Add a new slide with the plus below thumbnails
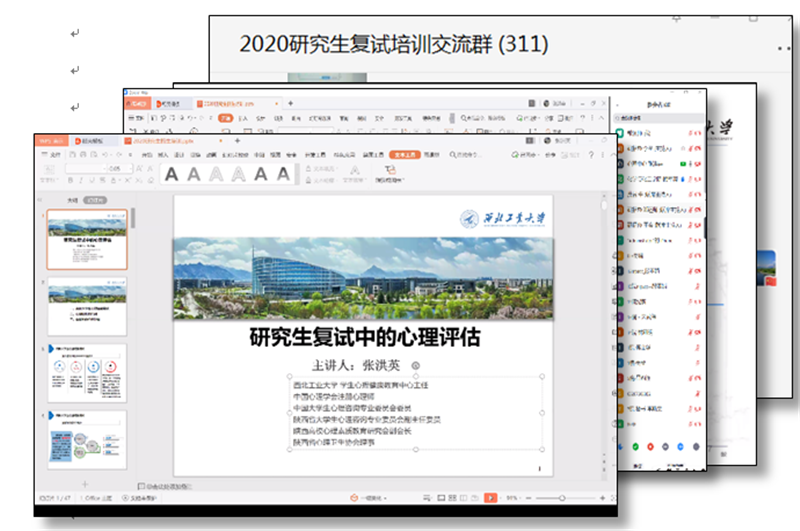Screen dimensions: 800x531 pos(85,484)
